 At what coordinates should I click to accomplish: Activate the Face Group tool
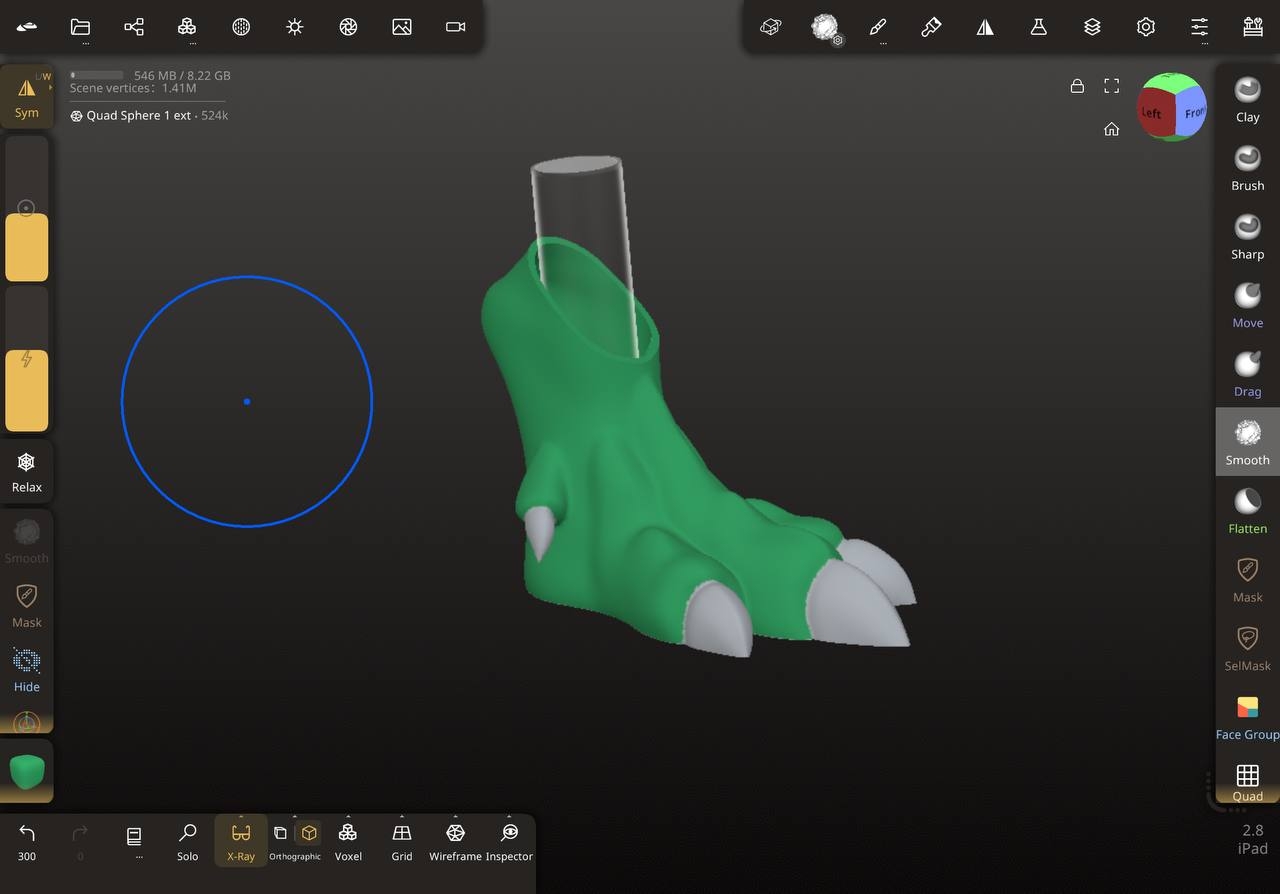point(1247,717)
